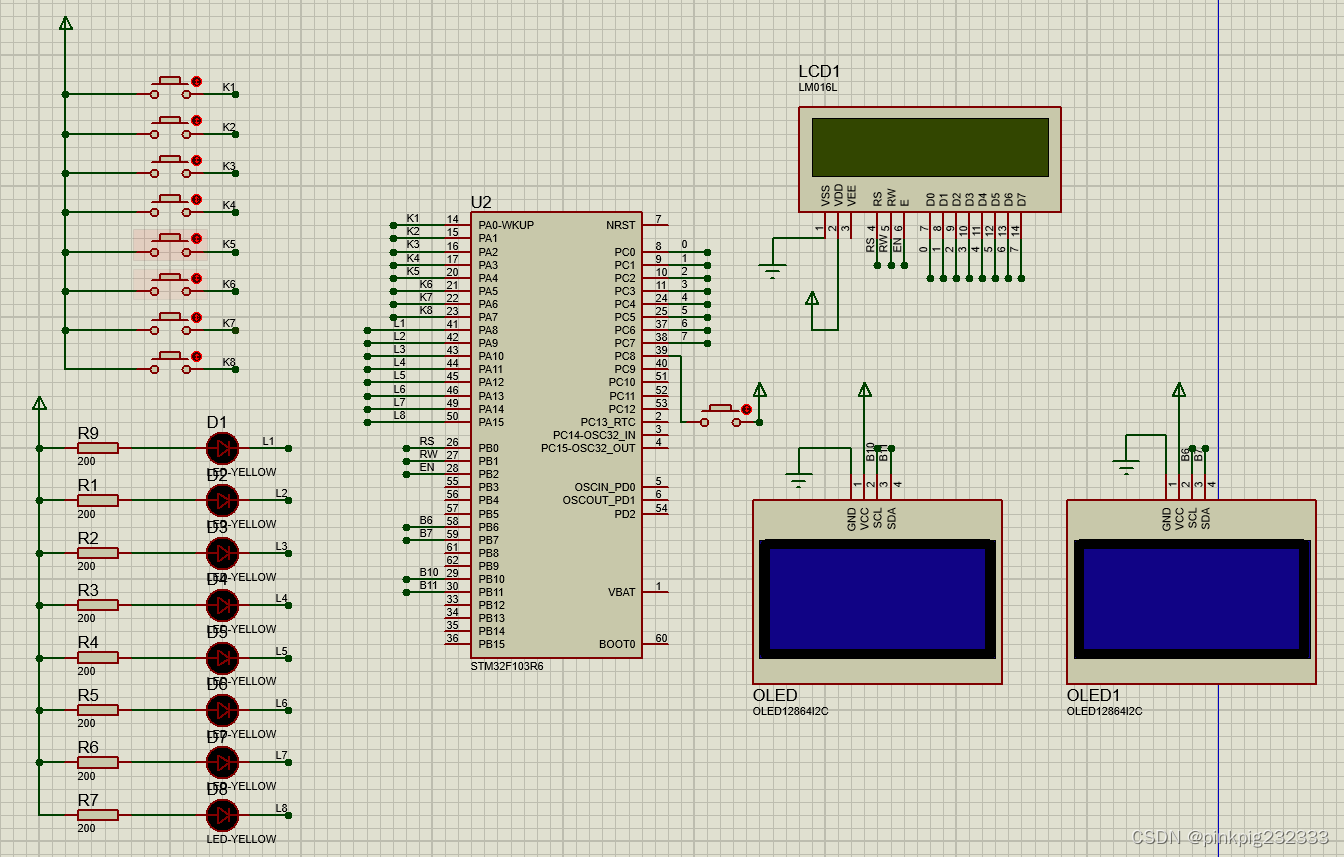Viewport: 1344px width, 857px height.
Task: Select the PC15-OSC32_OUT pin label
Action: pos(588,448)
